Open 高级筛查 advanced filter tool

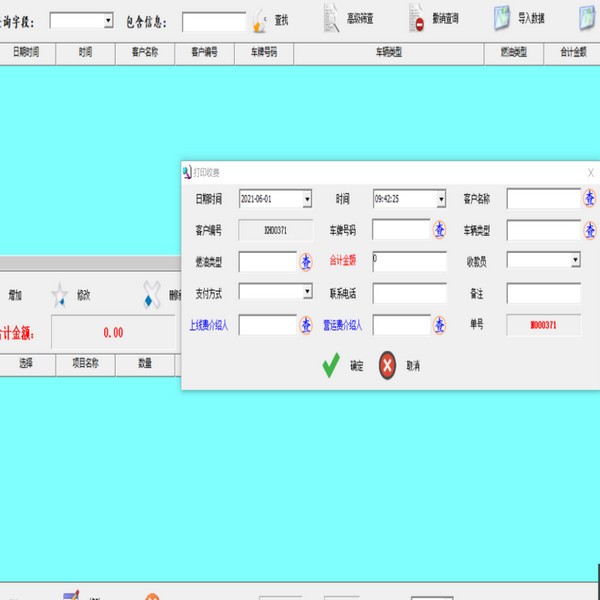pyautogui.click(x=333, y=19)
